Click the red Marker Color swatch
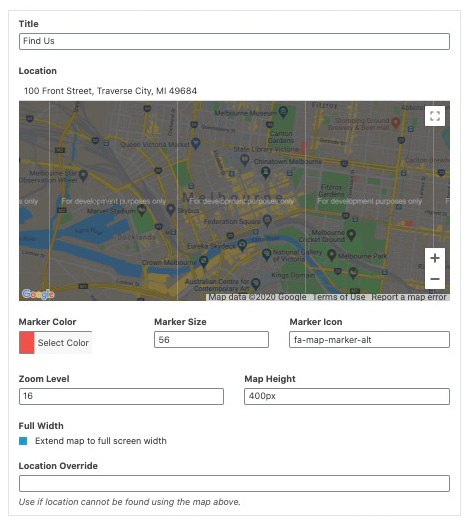Screen dimensions: 470x524 [27, 343]
